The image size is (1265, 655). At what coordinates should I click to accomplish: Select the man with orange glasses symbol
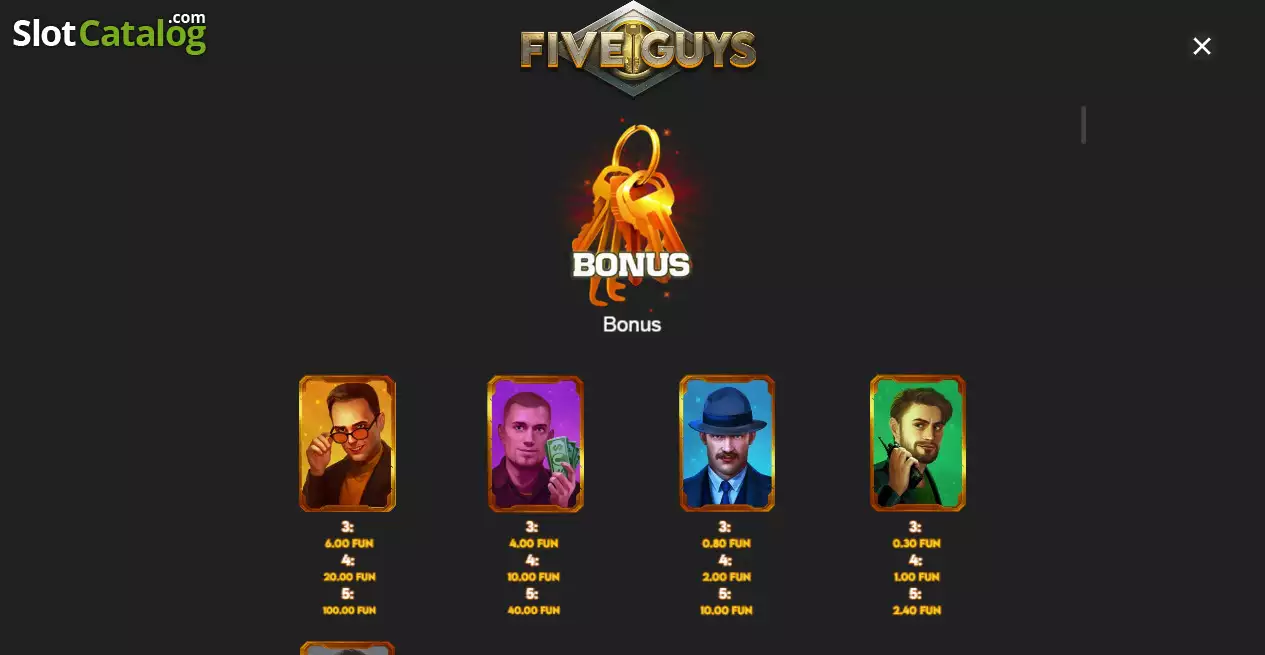pos(347,444)
